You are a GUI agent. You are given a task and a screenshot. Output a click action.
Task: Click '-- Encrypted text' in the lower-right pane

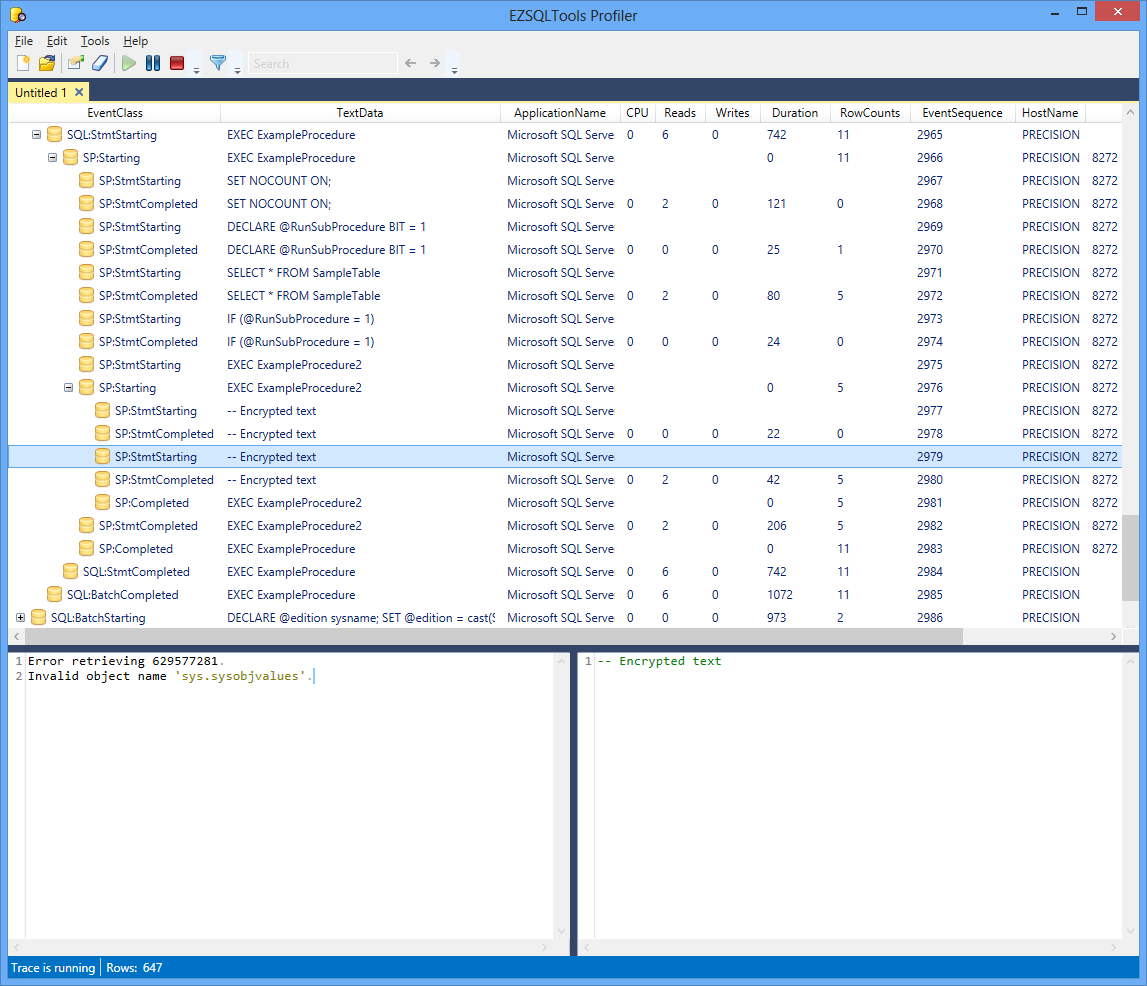point(659,661)
